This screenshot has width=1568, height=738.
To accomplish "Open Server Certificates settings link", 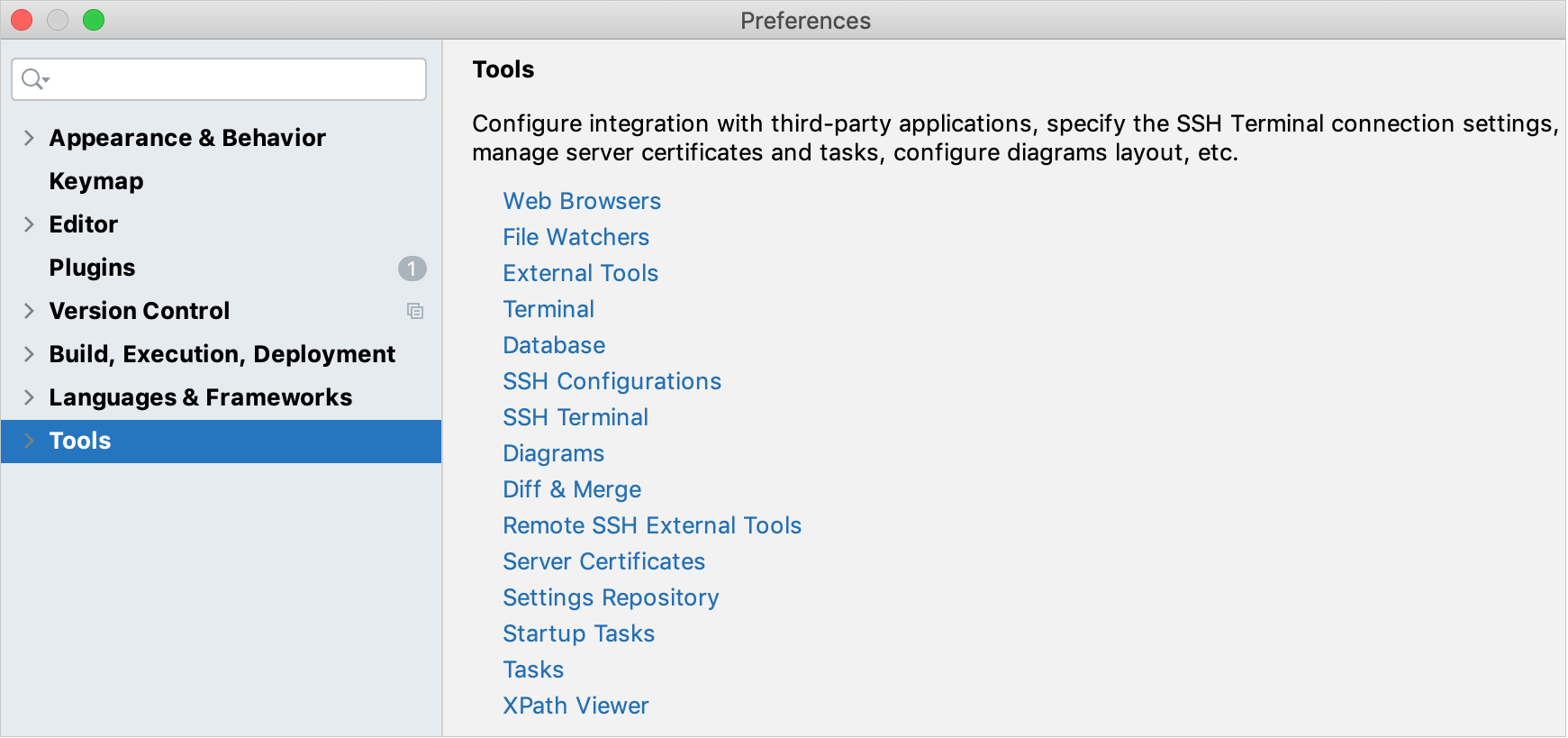I will tap(603, 561).
